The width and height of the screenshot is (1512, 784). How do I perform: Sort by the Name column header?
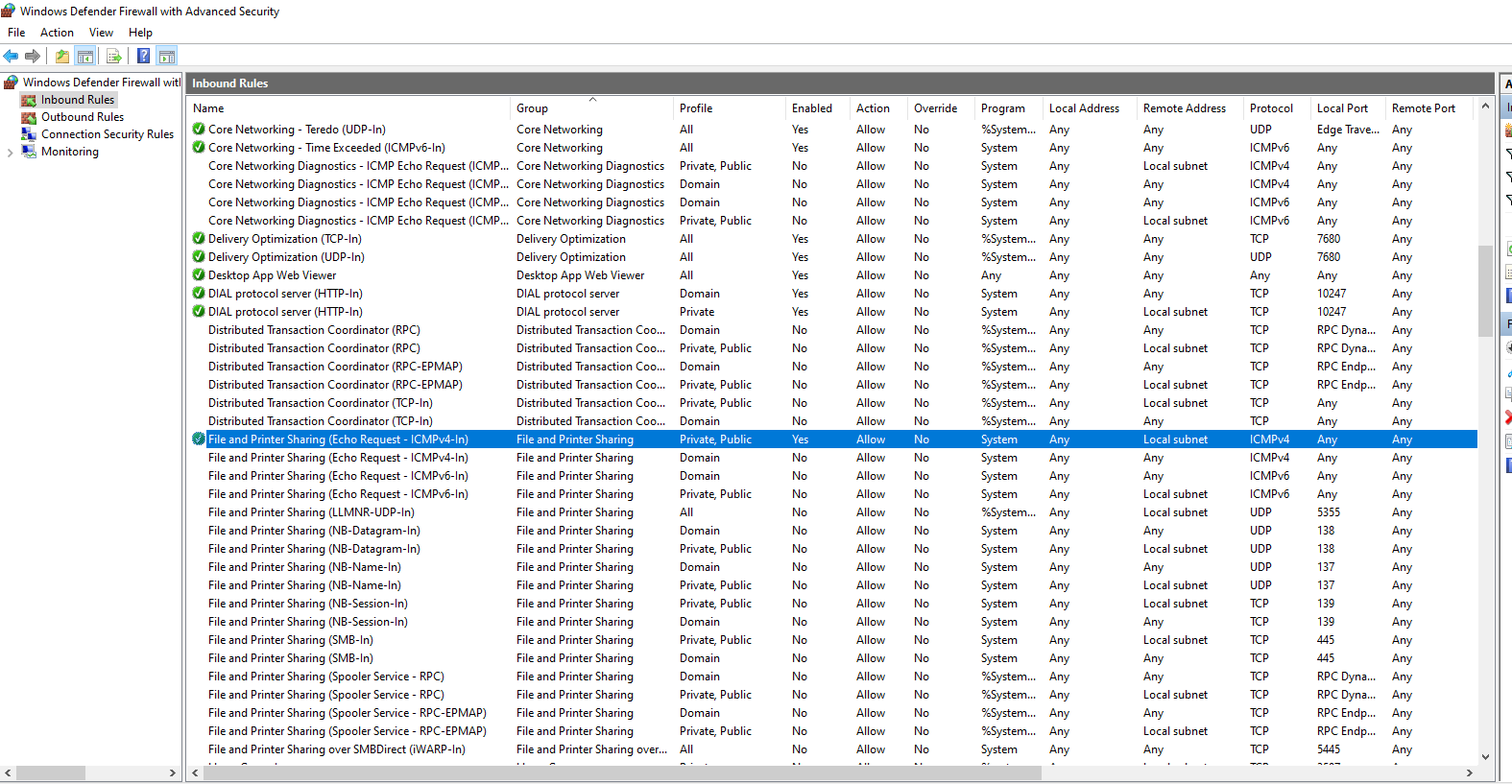click(x=348, y=108)
